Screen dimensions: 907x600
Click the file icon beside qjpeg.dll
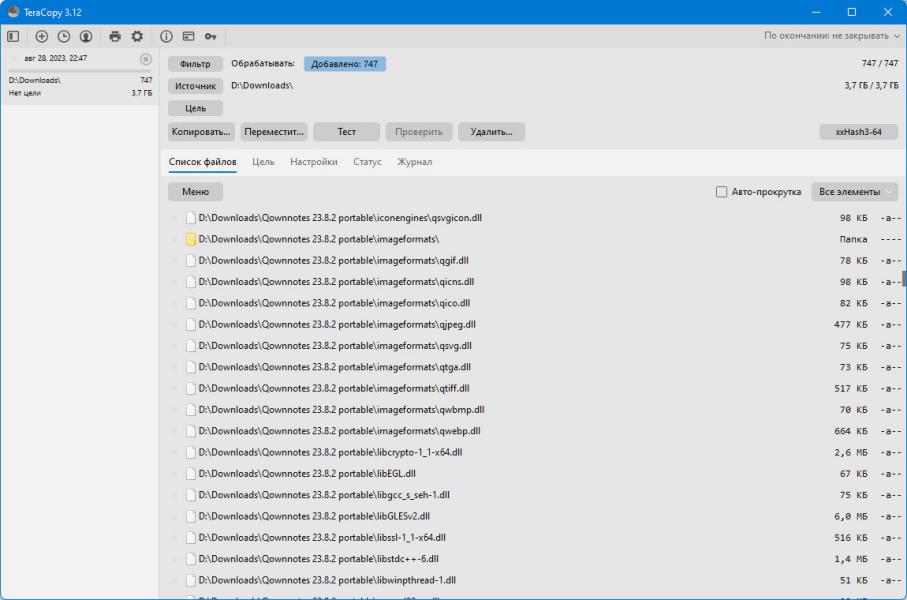tap(190, 325)
